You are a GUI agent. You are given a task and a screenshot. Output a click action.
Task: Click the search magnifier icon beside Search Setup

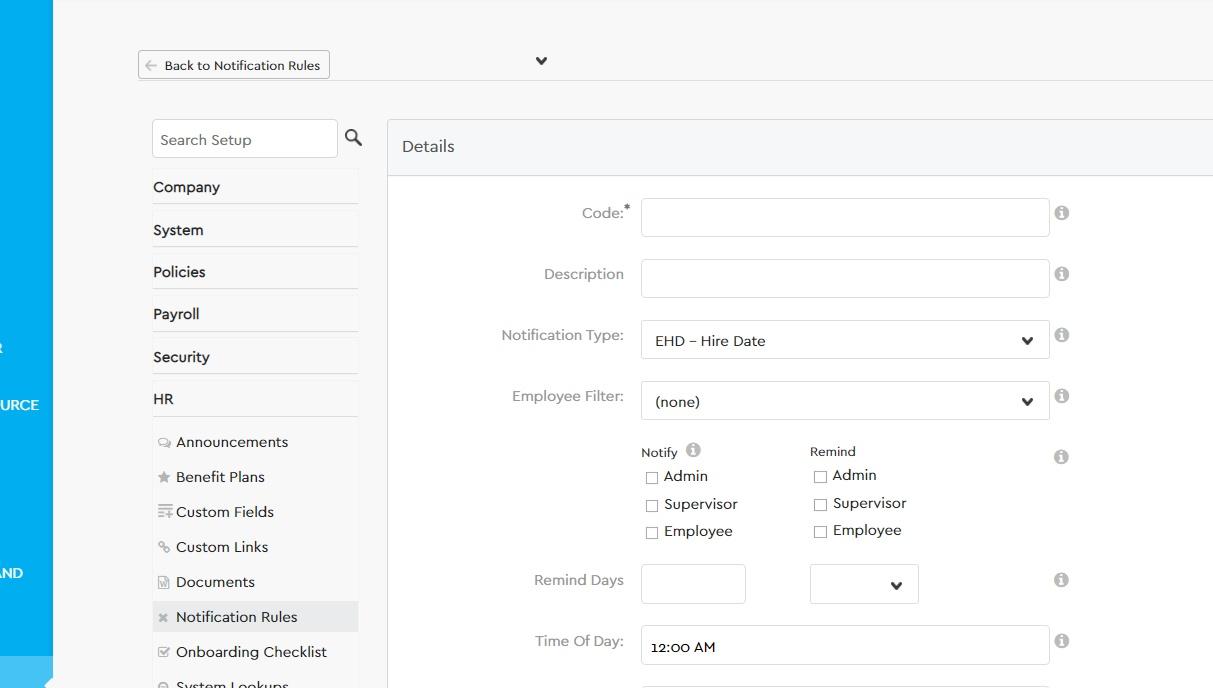point(353,138)
